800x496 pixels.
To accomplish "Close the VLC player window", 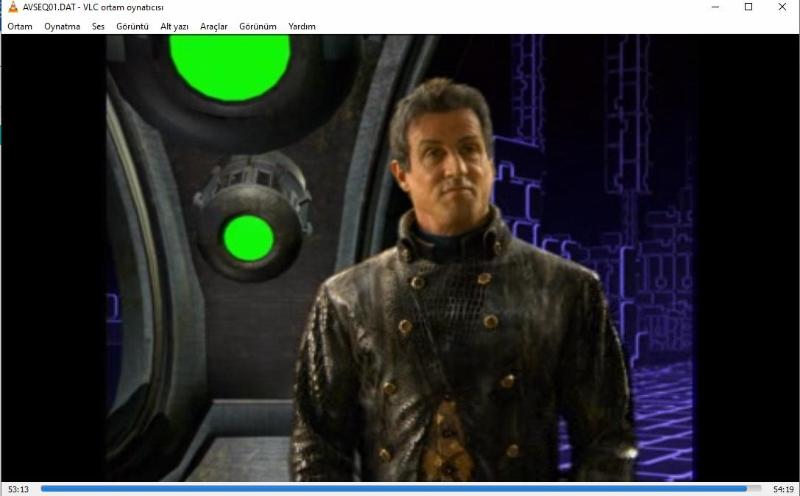I will (x=782, y=8).
